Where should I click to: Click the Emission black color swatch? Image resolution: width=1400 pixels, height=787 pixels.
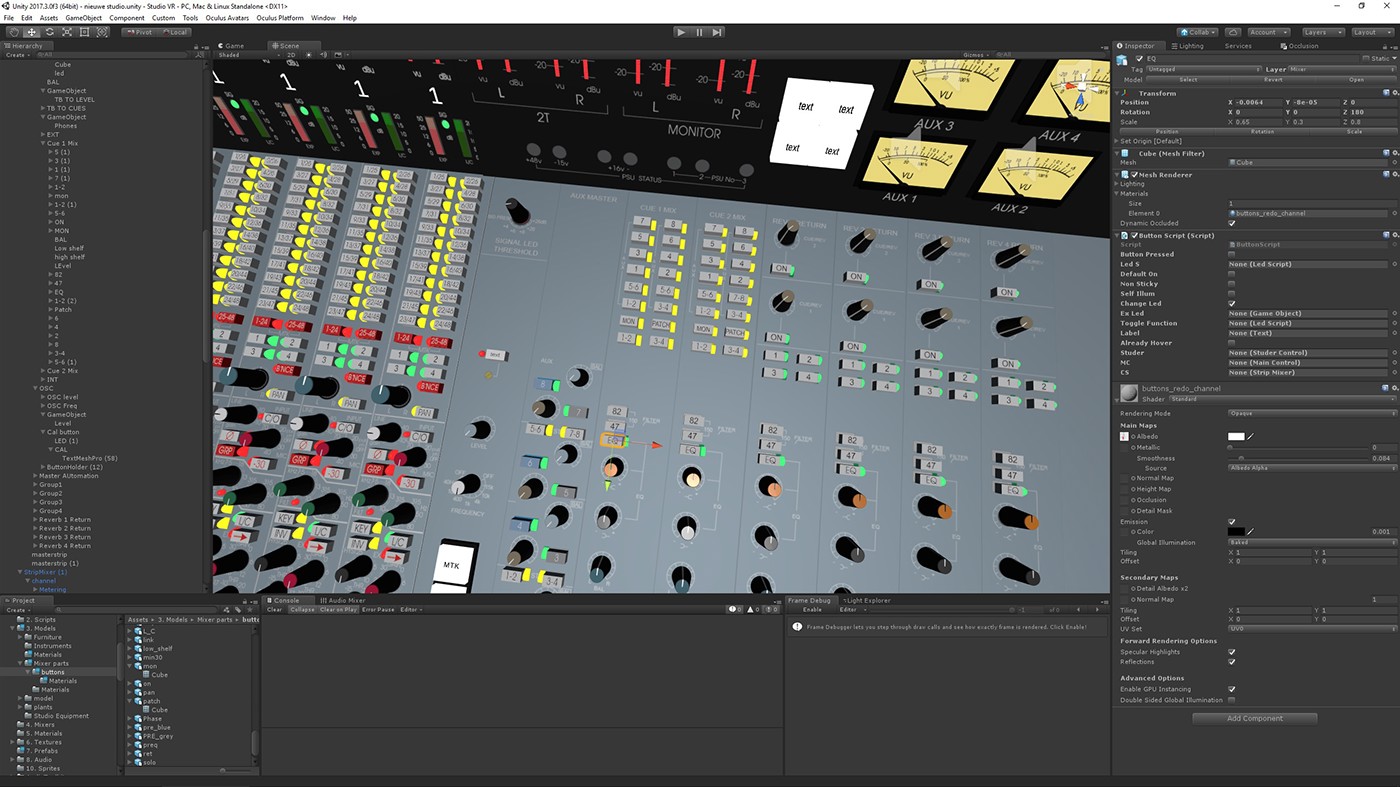[1236, 531]
